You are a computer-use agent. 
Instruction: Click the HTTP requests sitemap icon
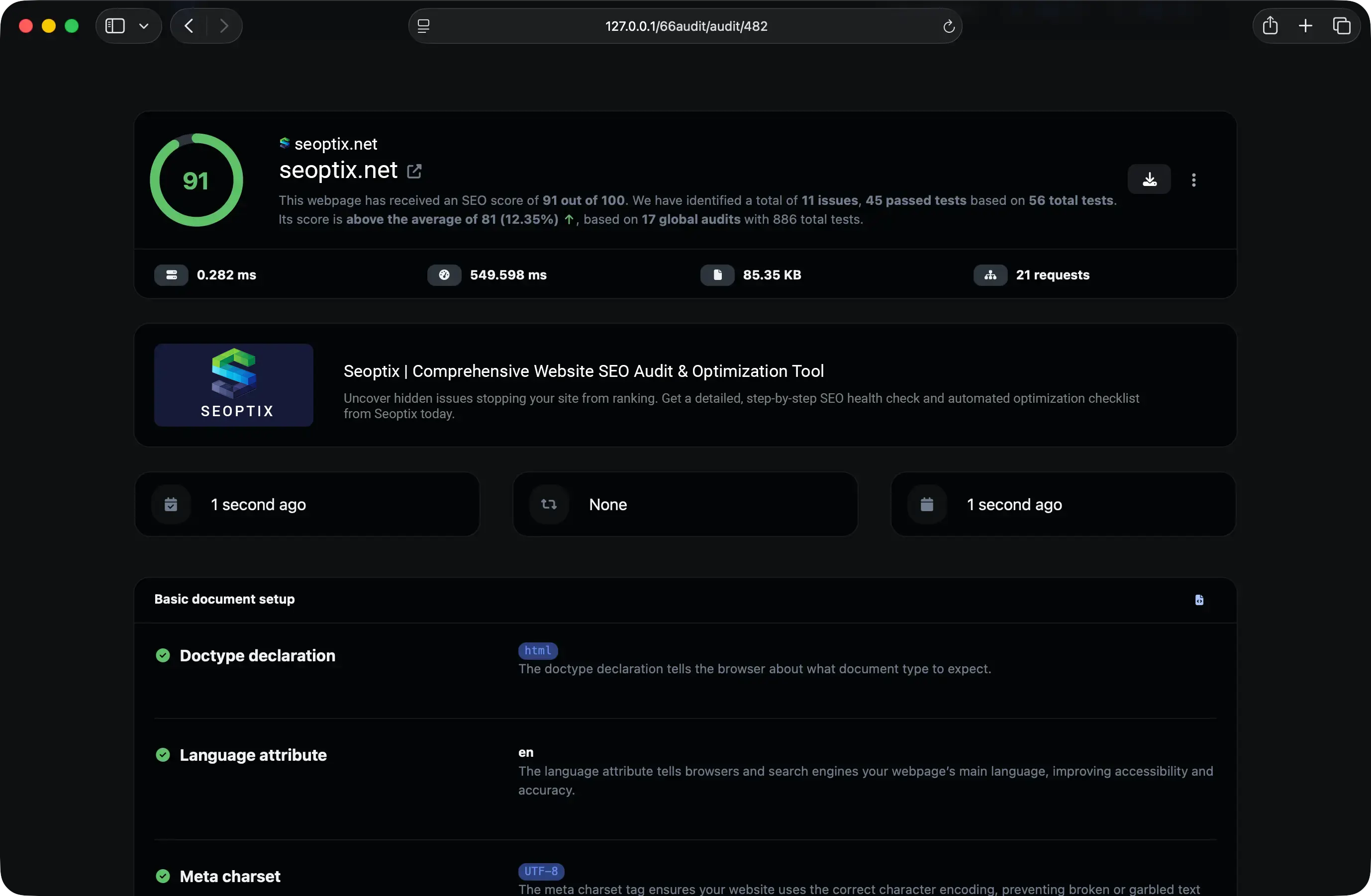coord(990,274)
